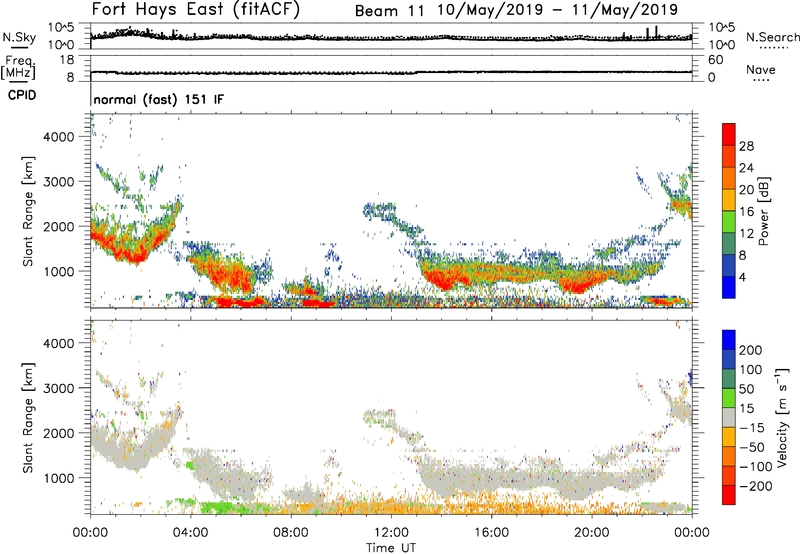The height and width of the screenshot is (554, 800).
Task: Select the '08:00' time axis tick
Action: pos(291,533)
